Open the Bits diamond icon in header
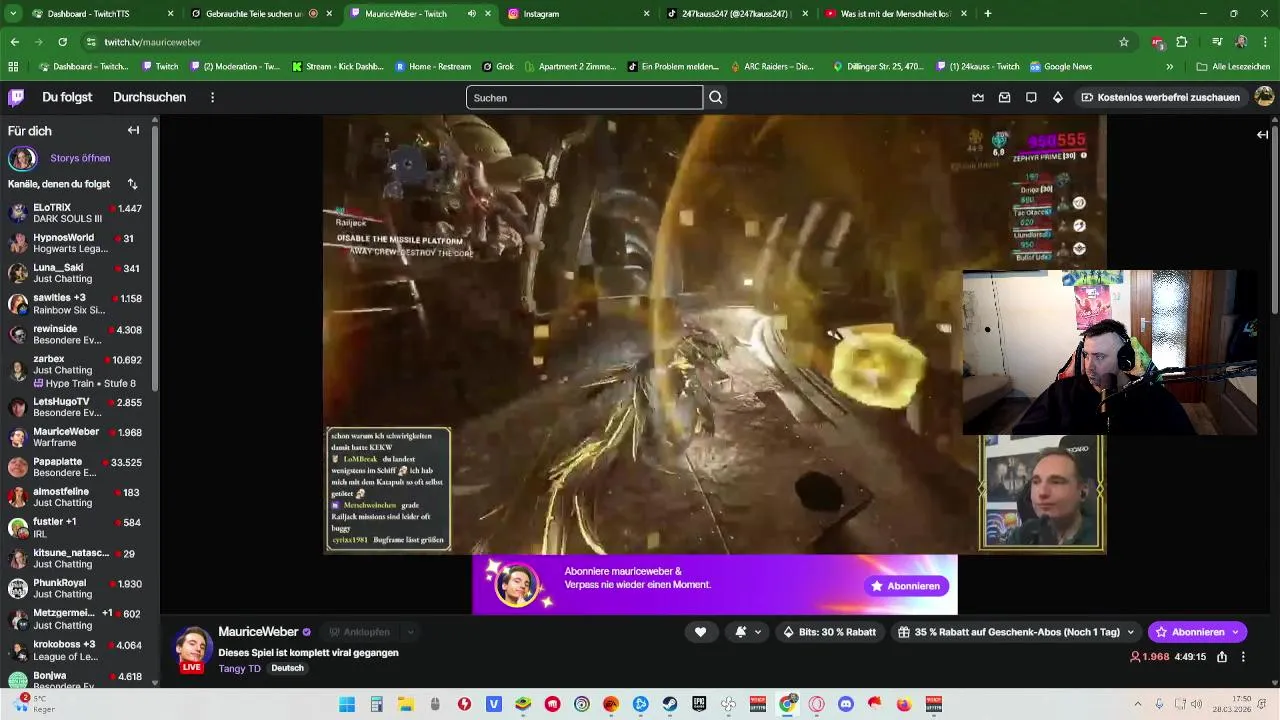Viewport: 1280px width, 720px height. [1057, 97]
